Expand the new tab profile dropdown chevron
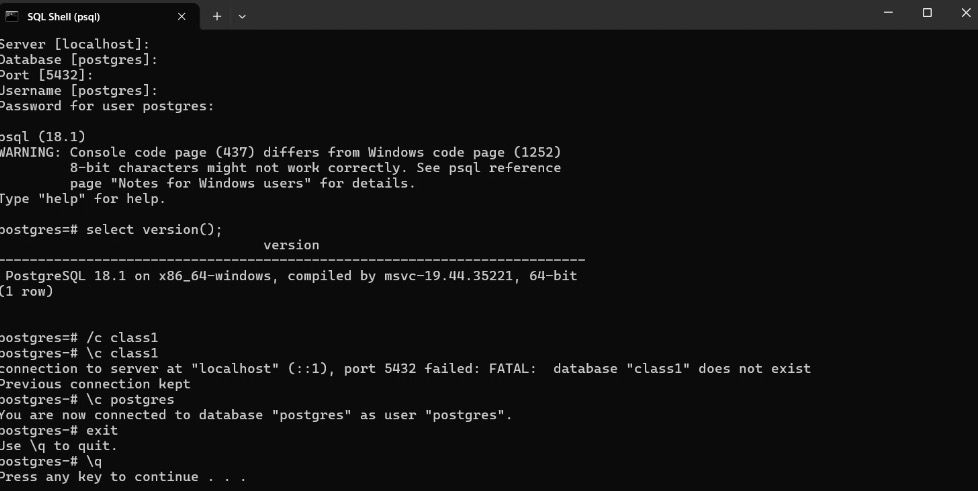Image resolution: width=978 pixels, height=491 pixels. tap(242, 16)
